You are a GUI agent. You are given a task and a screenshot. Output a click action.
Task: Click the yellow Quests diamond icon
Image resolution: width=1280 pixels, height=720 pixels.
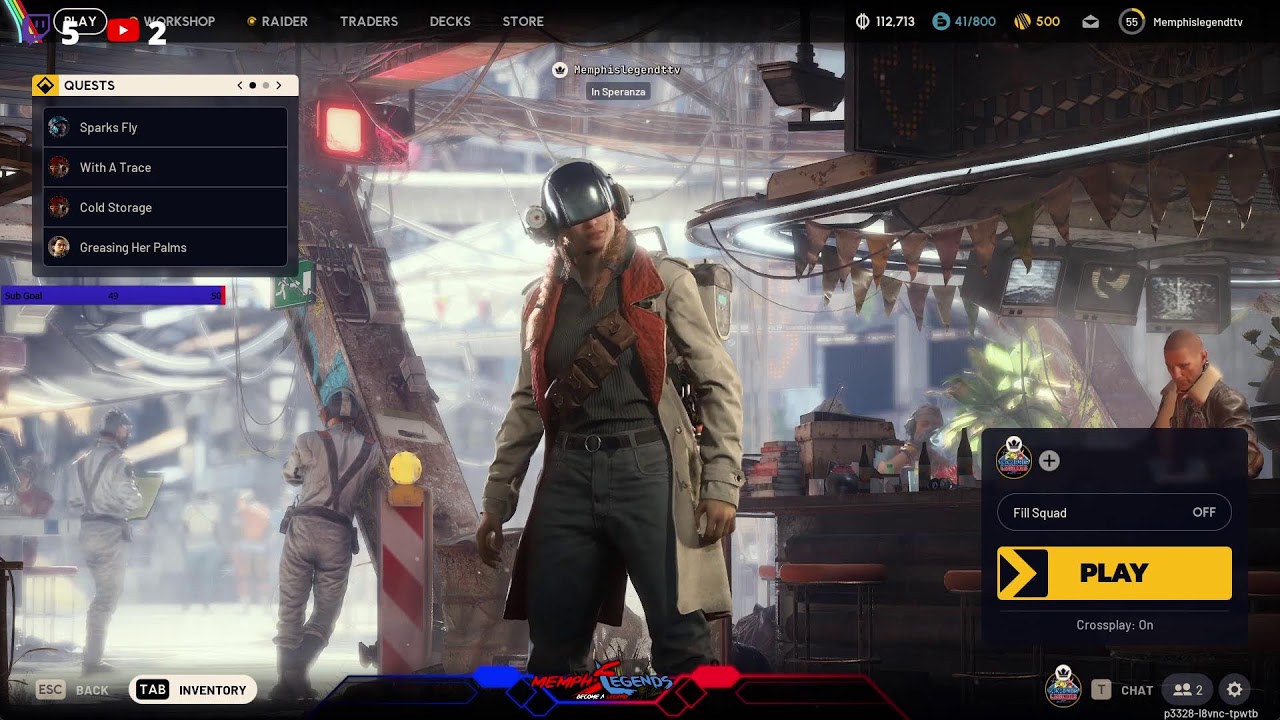[45, 86]
